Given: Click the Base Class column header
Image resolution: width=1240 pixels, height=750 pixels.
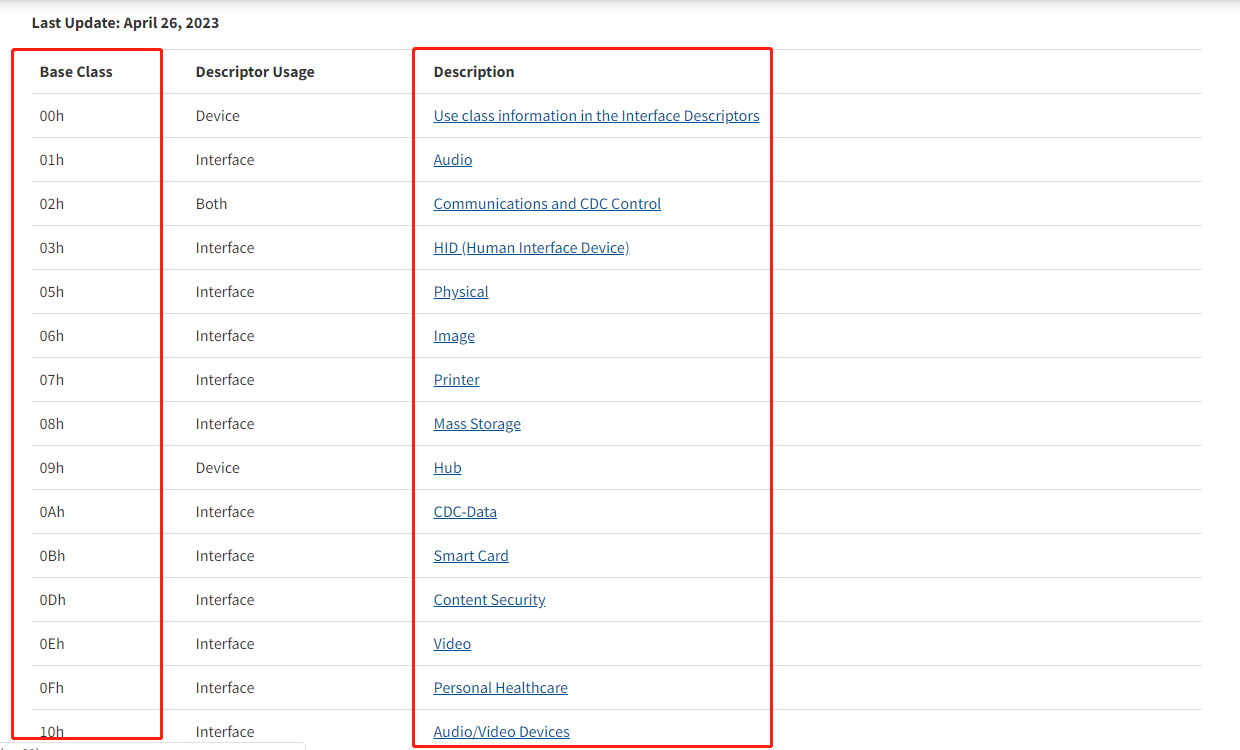Looking at the screenshot, I should coord(76,72).
